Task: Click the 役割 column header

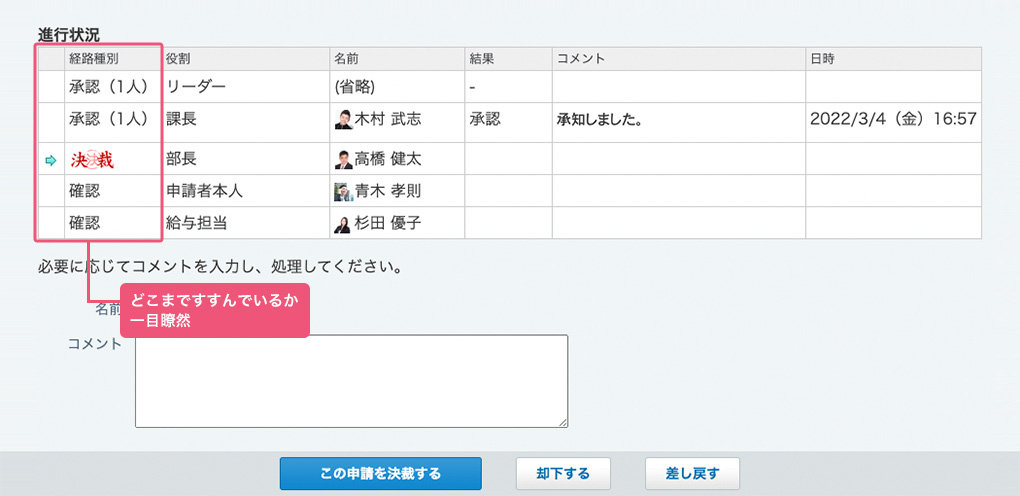Action: click(245, 59)
